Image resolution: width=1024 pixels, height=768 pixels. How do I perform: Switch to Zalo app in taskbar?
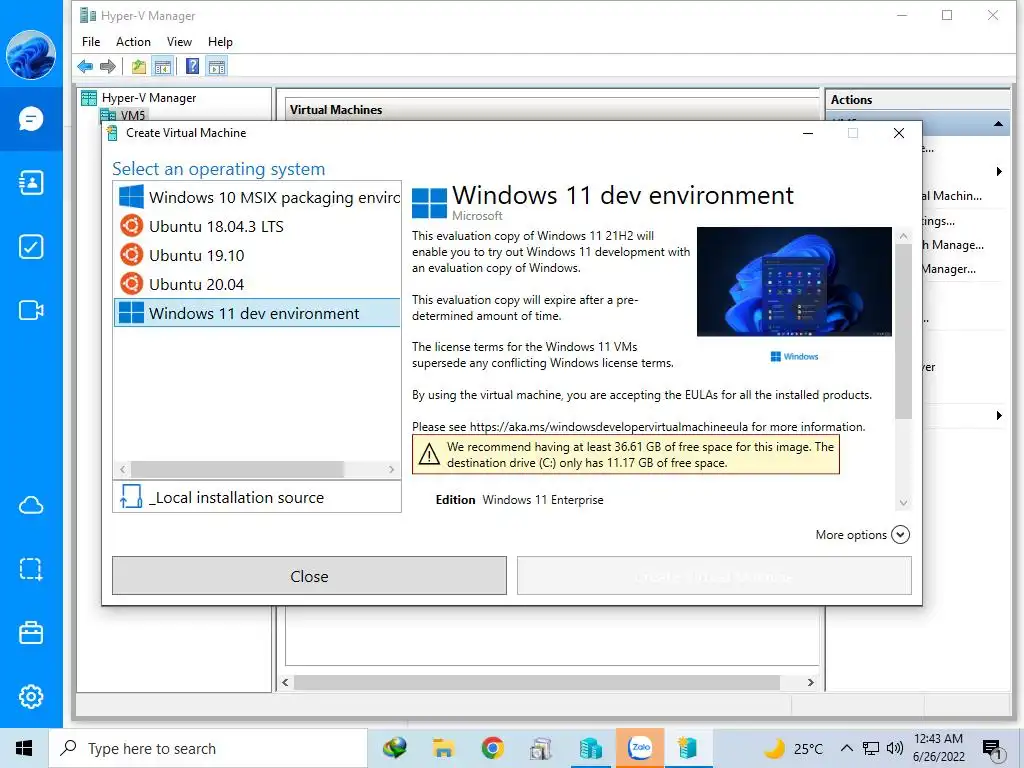[640, 748]
